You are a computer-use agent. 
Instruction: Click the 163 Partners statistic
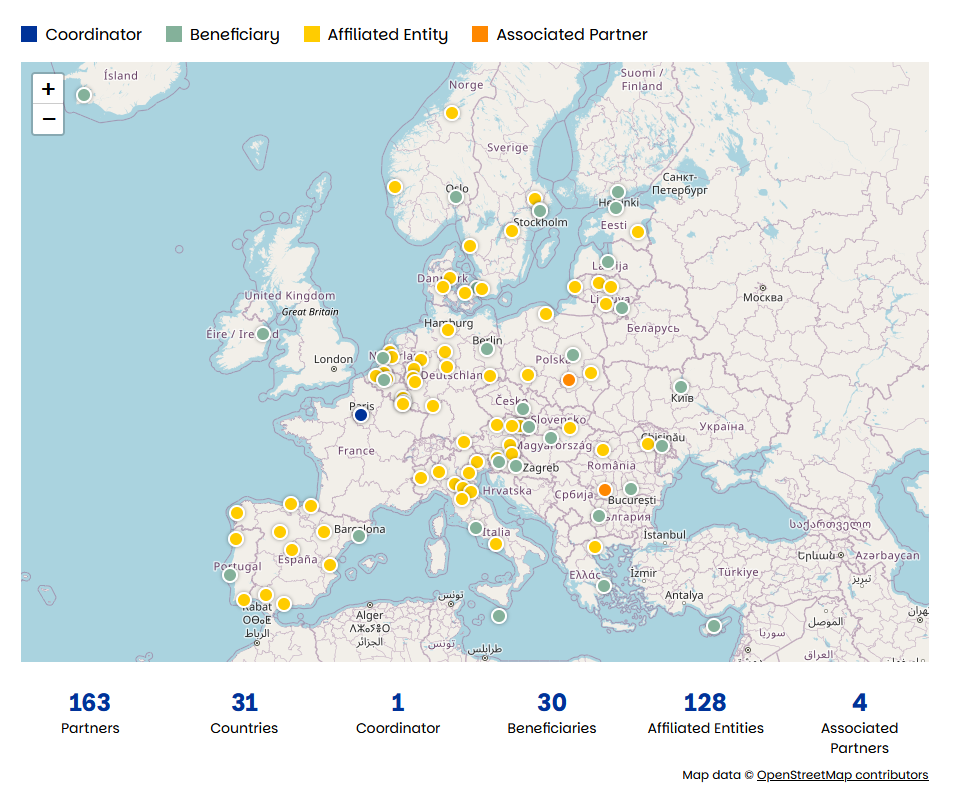(x=90, y=712)
